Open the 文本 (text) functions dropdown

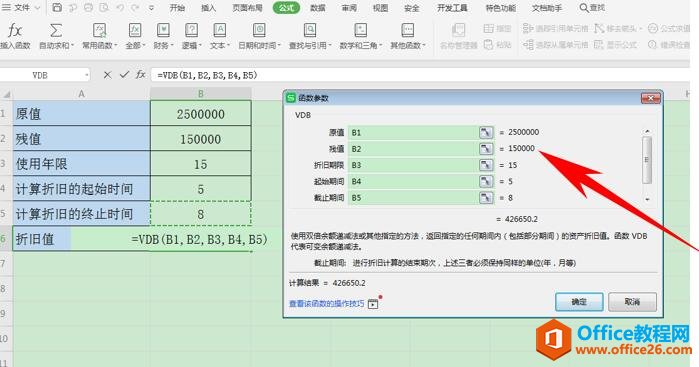[x=219, y=45]
